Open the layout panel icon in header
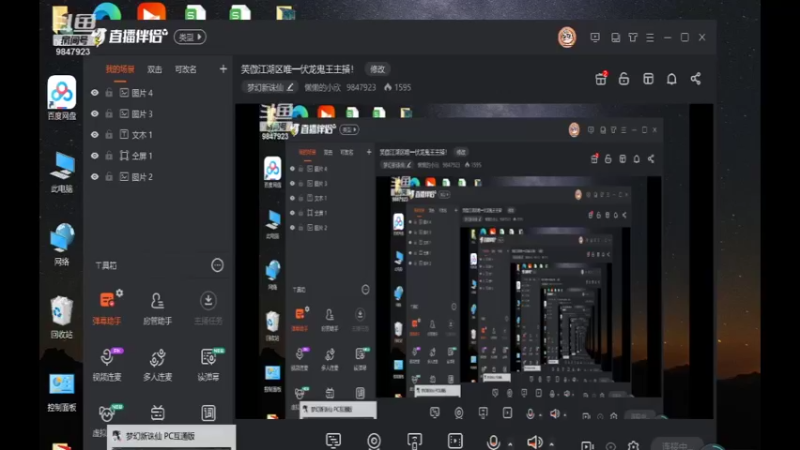The image size is (800, 450). [648, 79]
